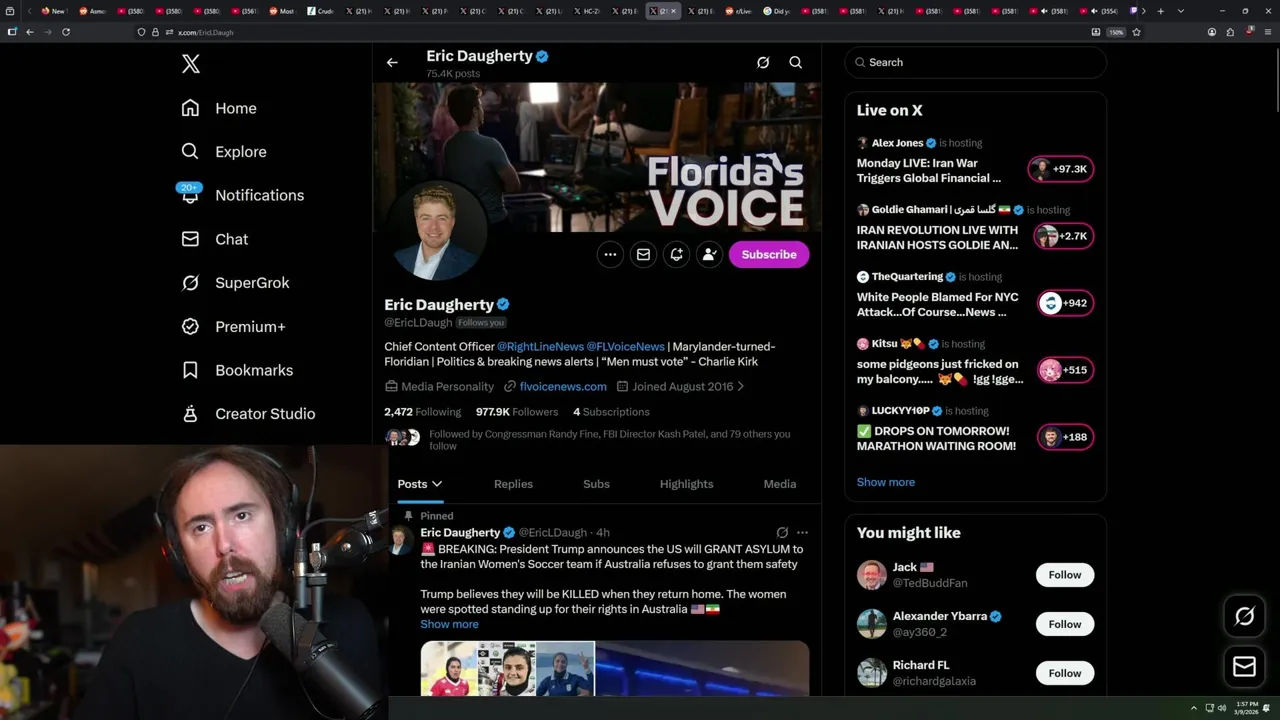Image resolution: width=1280 pixels, height=720 pixels.
Task: Click the X logo in the sidebar
Action: click(x=191, y=64)
